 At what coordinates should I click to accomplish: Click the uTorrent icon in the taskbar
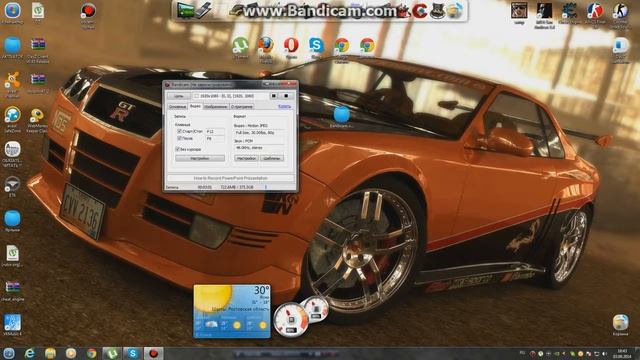112,353
